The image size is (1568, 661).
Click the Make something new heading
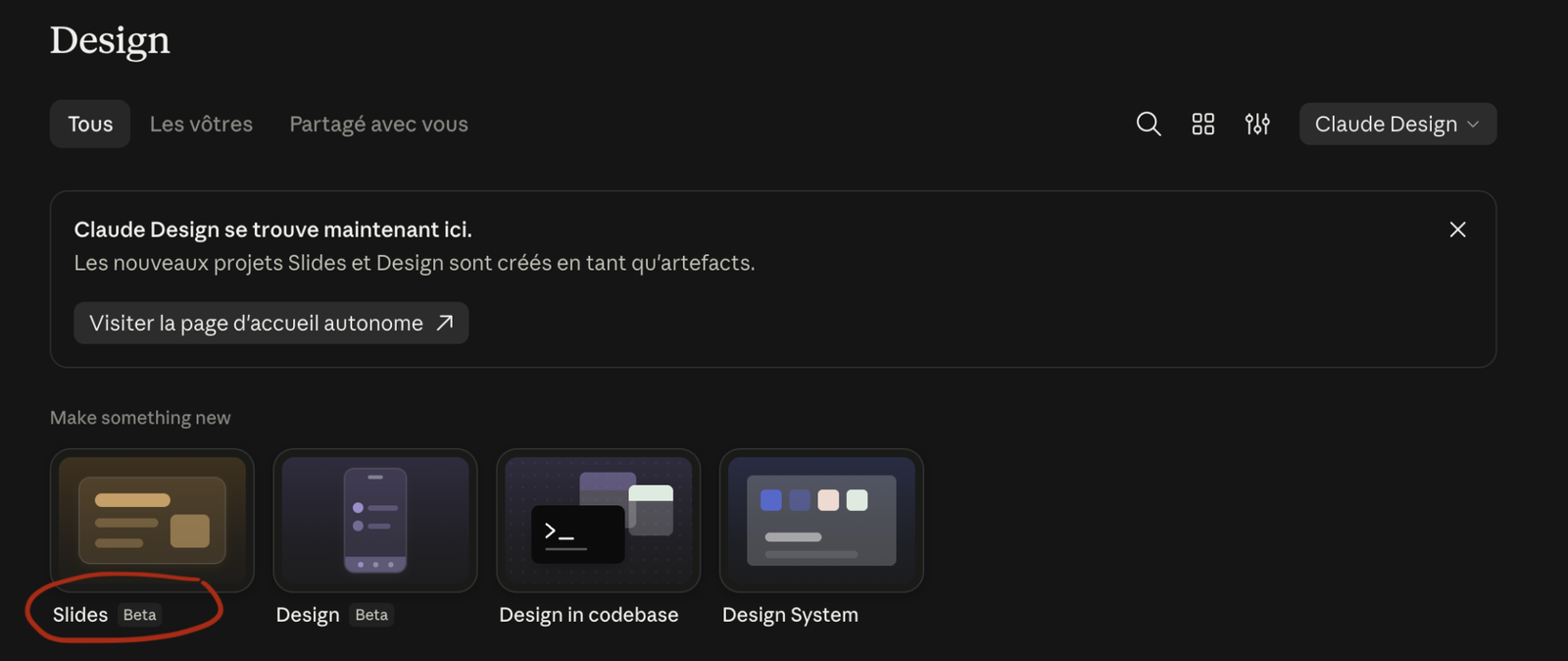[140, 418]
